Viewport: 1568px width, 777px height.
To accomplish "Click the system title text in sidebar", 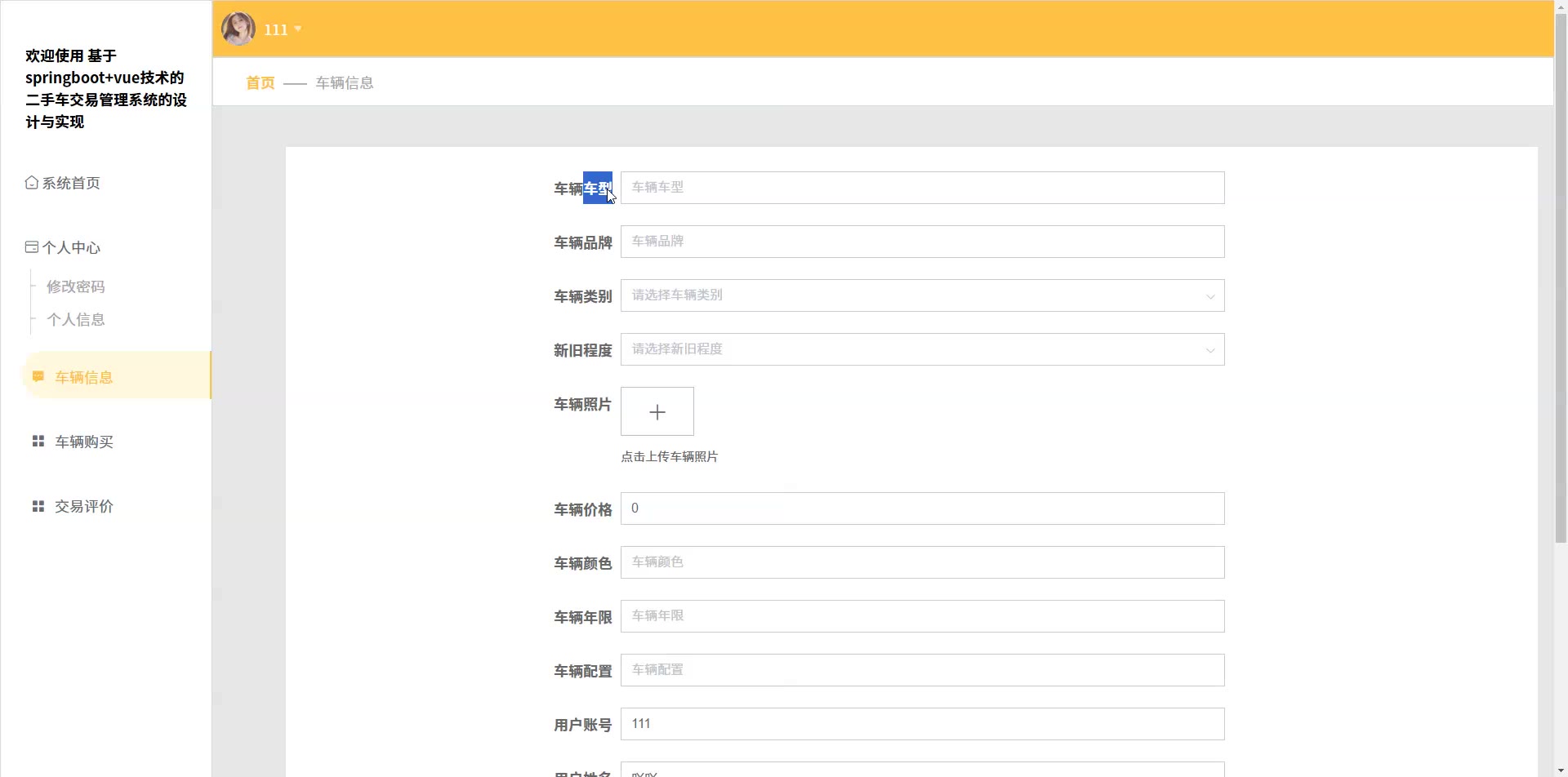I will [x=106, y=88].
